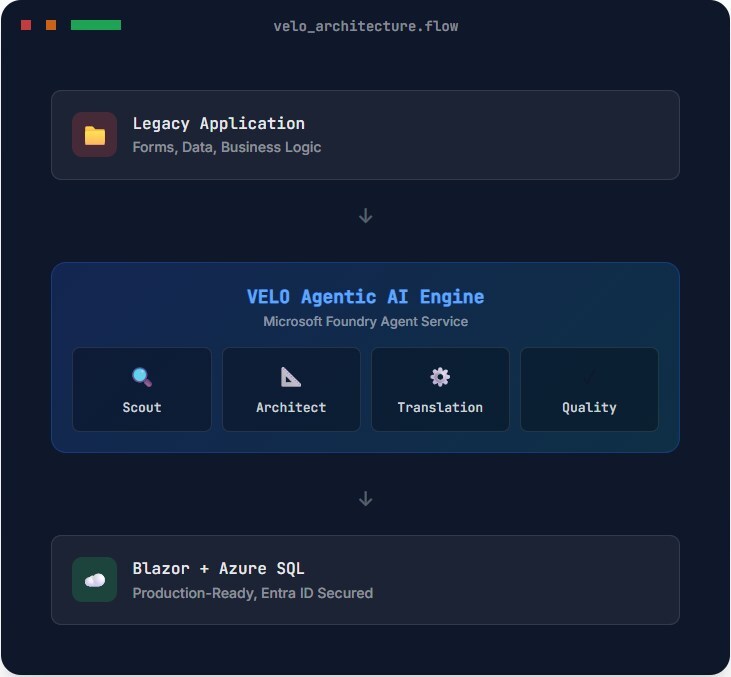Click the green bar in the title bar
The image size is (731, 677).
point(96,25)
